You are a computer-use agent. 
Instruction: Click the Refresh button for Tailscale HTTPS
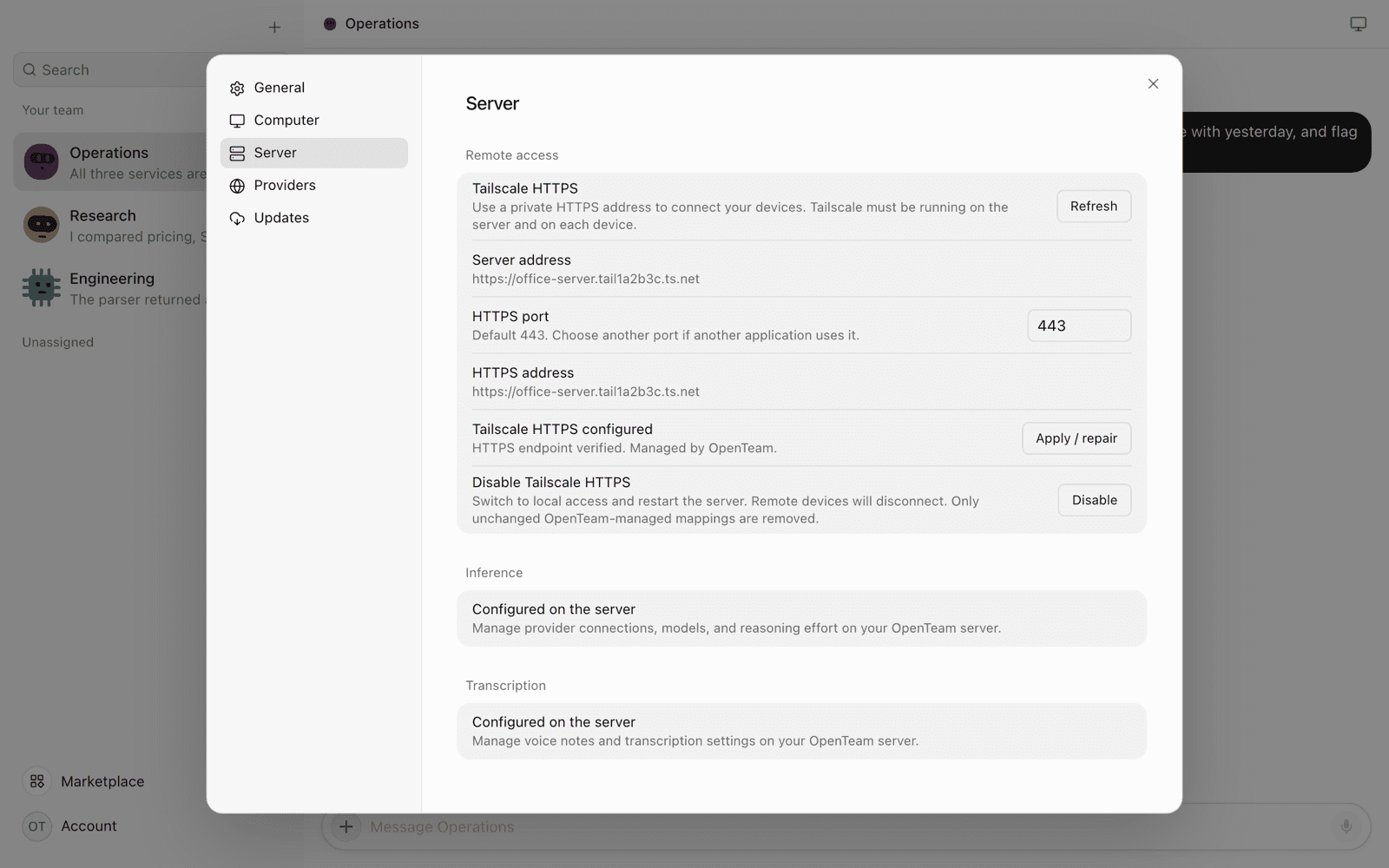(x=1094, y=207)
